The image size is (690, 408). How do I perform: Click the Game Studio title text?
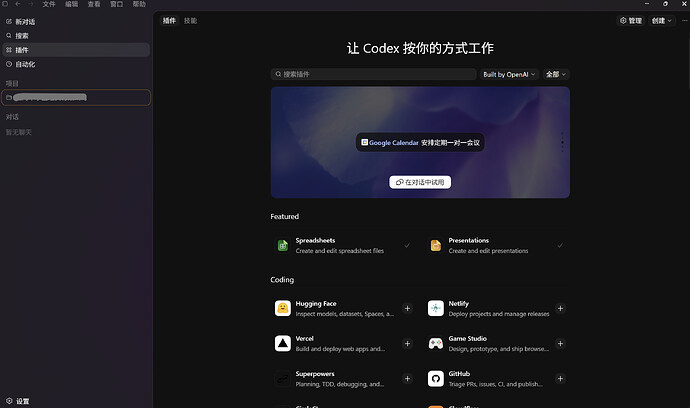pos(467,338)
